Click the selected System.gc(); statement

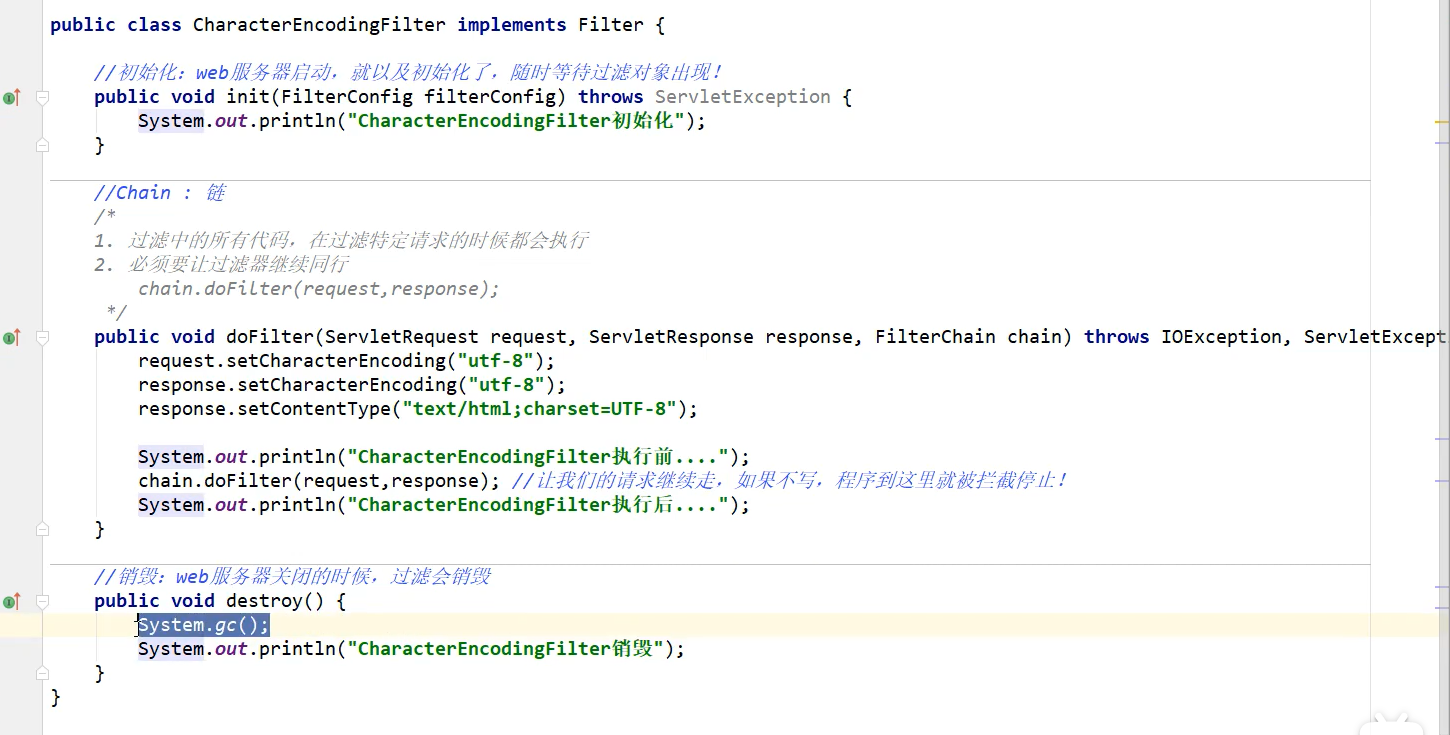204,625
